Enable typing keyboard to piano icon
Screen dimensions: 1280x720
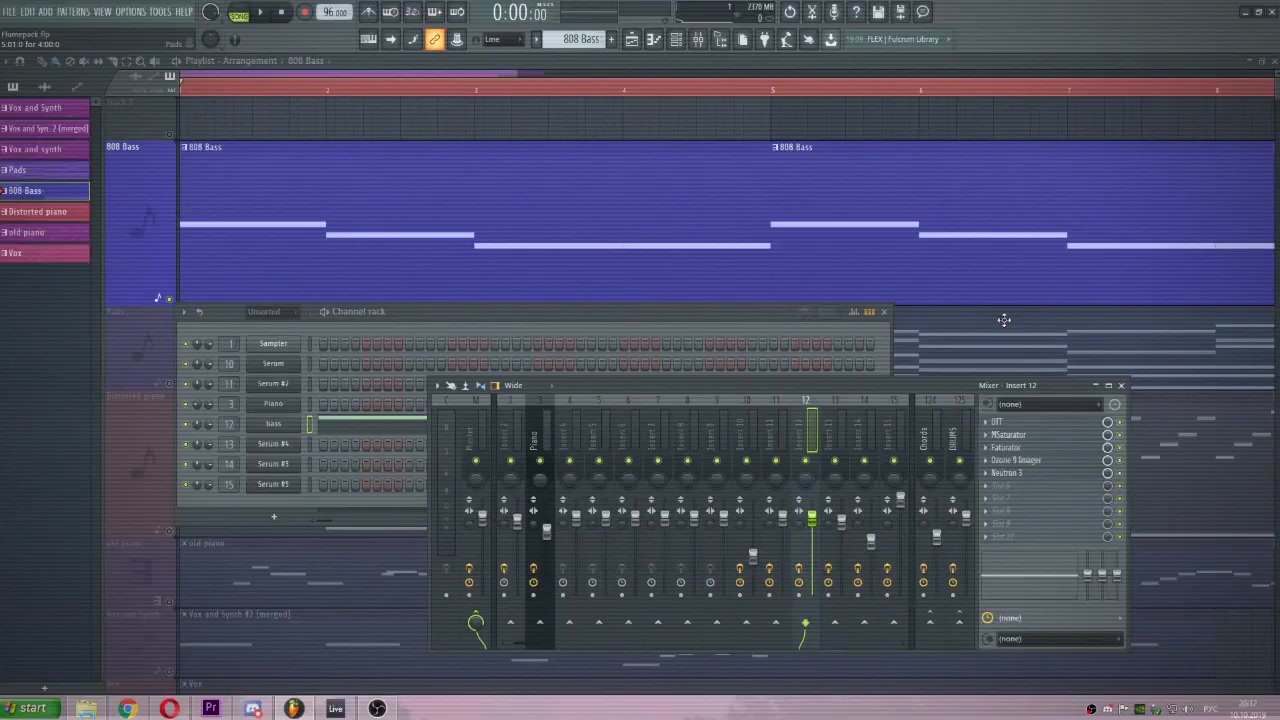[x=369, y=39]
